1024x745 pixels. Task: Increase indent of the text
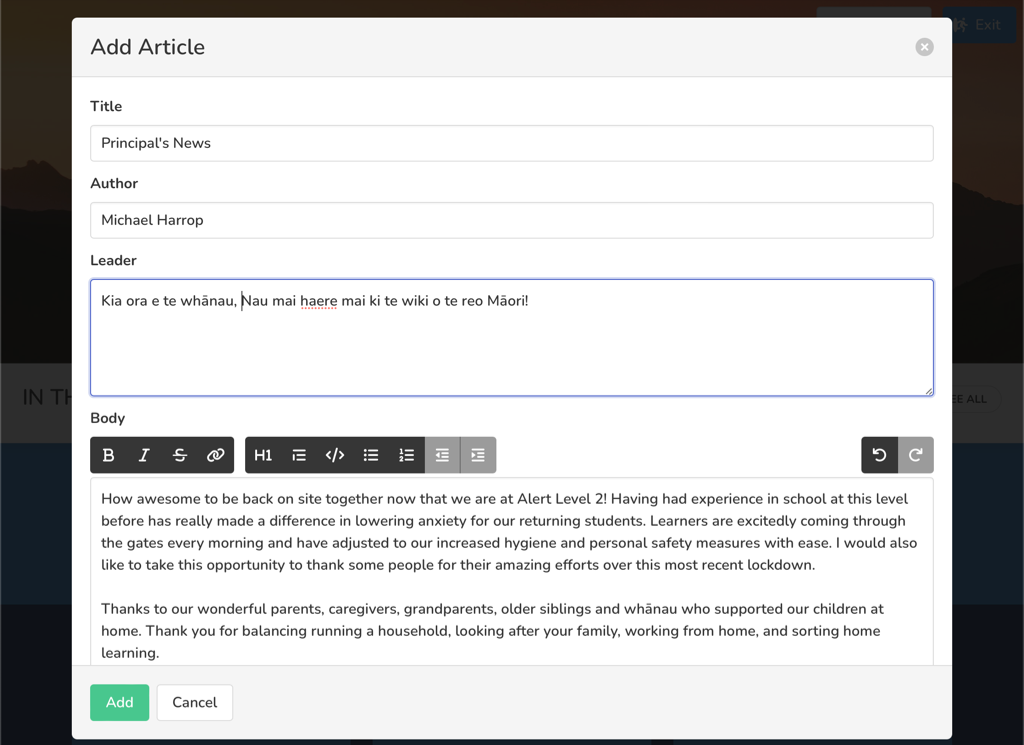(x=477, y=455)
